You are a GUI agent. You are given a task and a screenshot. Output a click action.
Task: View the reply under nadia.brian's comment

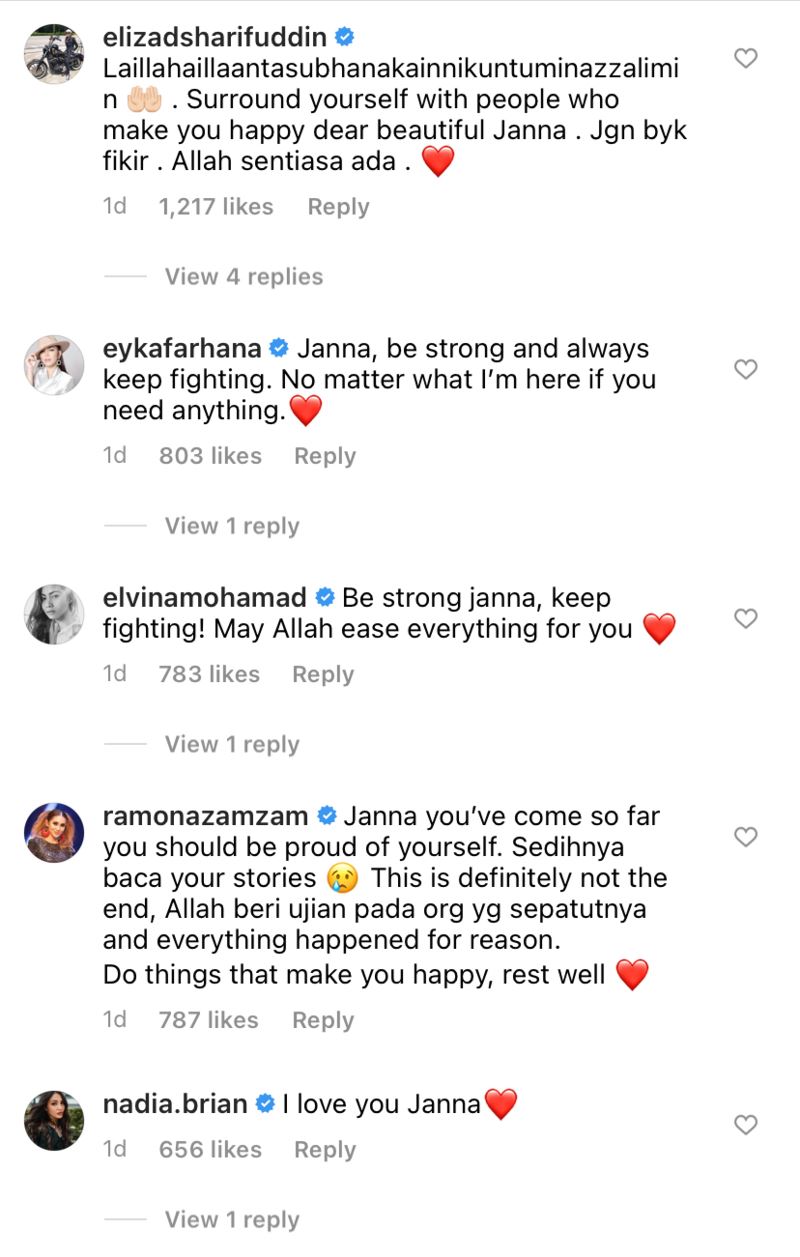(232, 1219)
